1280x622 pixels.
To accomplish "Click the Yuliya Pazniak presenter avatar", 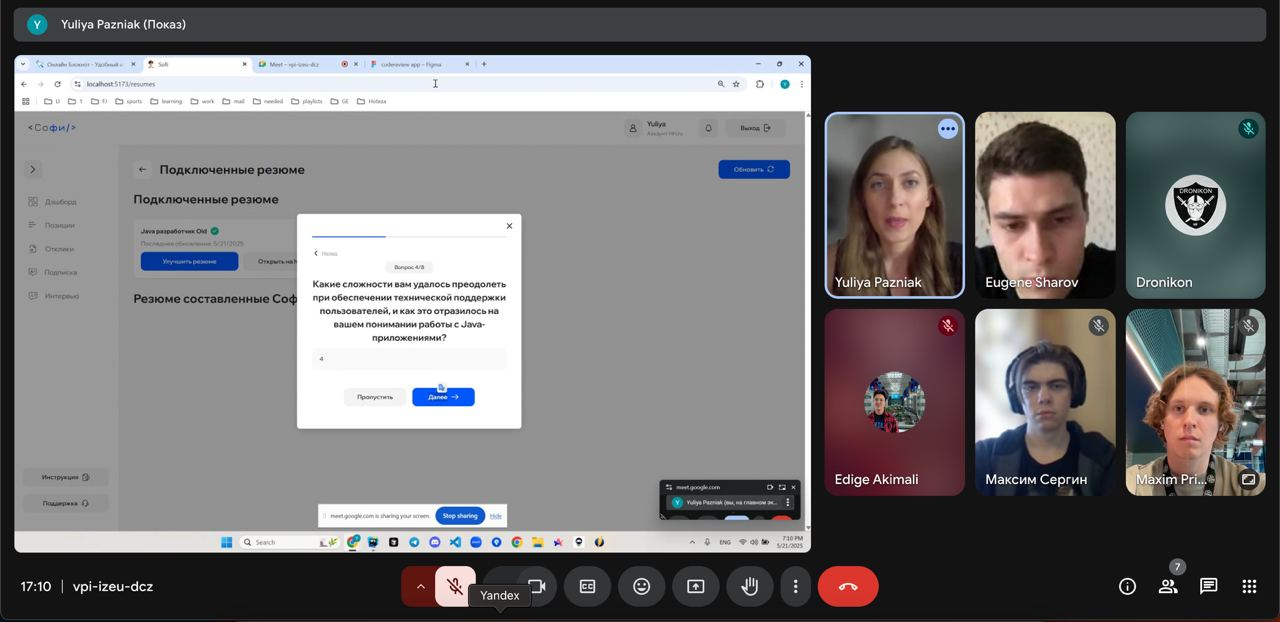I will tap(38, 24).
